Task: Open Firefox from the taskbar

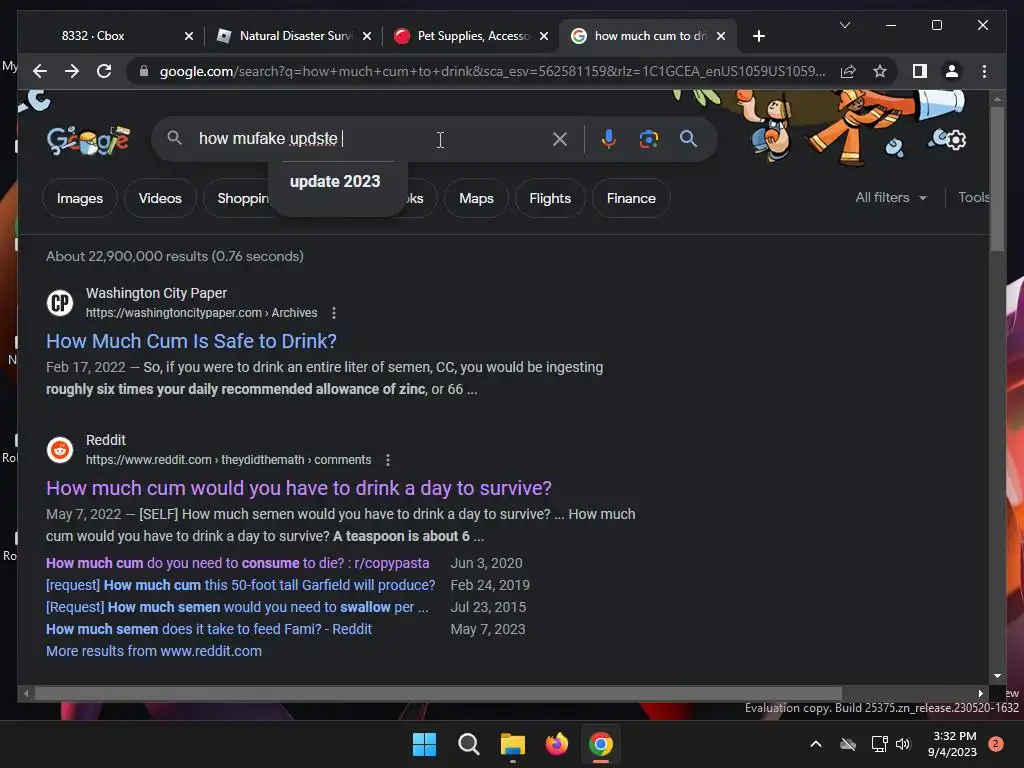Action: click(556, 744)
